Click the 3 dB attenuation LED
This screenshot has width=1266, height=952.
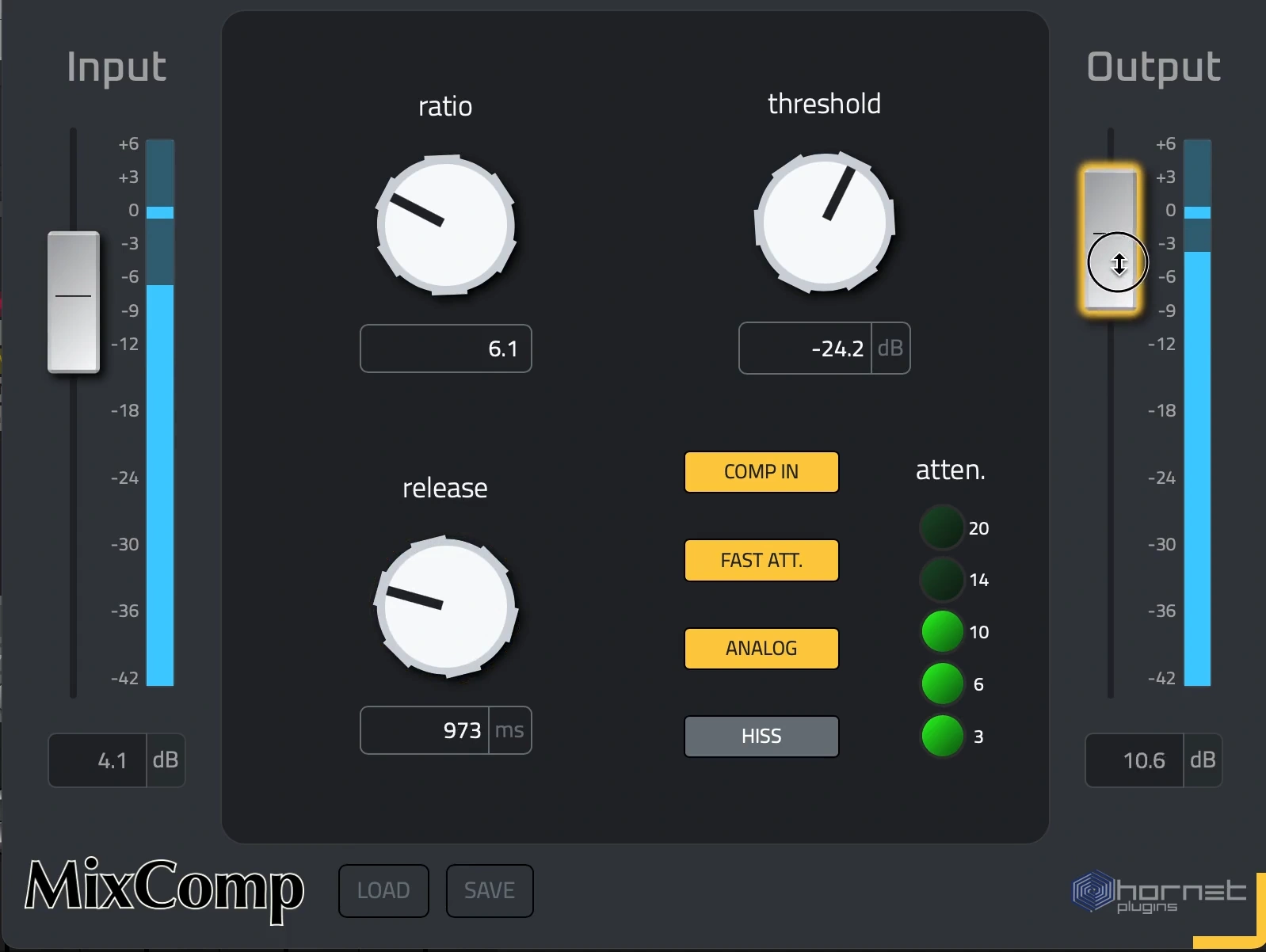942,737
